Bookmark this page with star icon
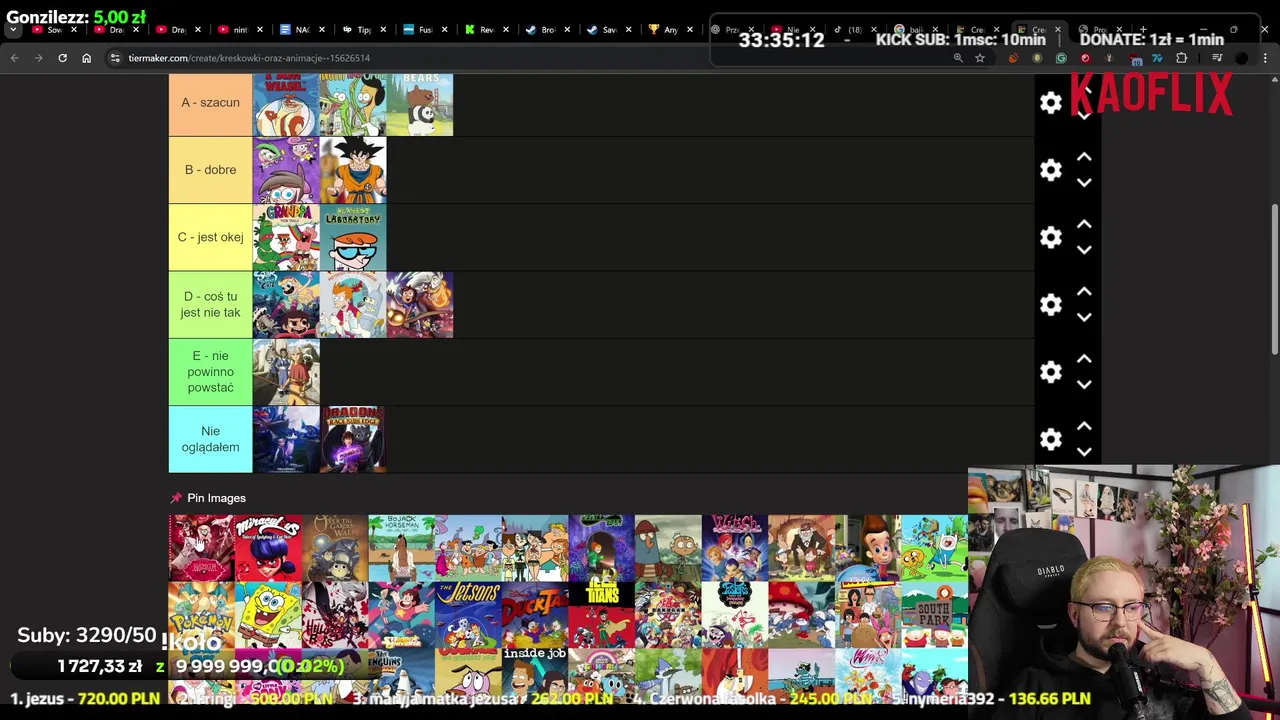 click(x=980, y=58)
